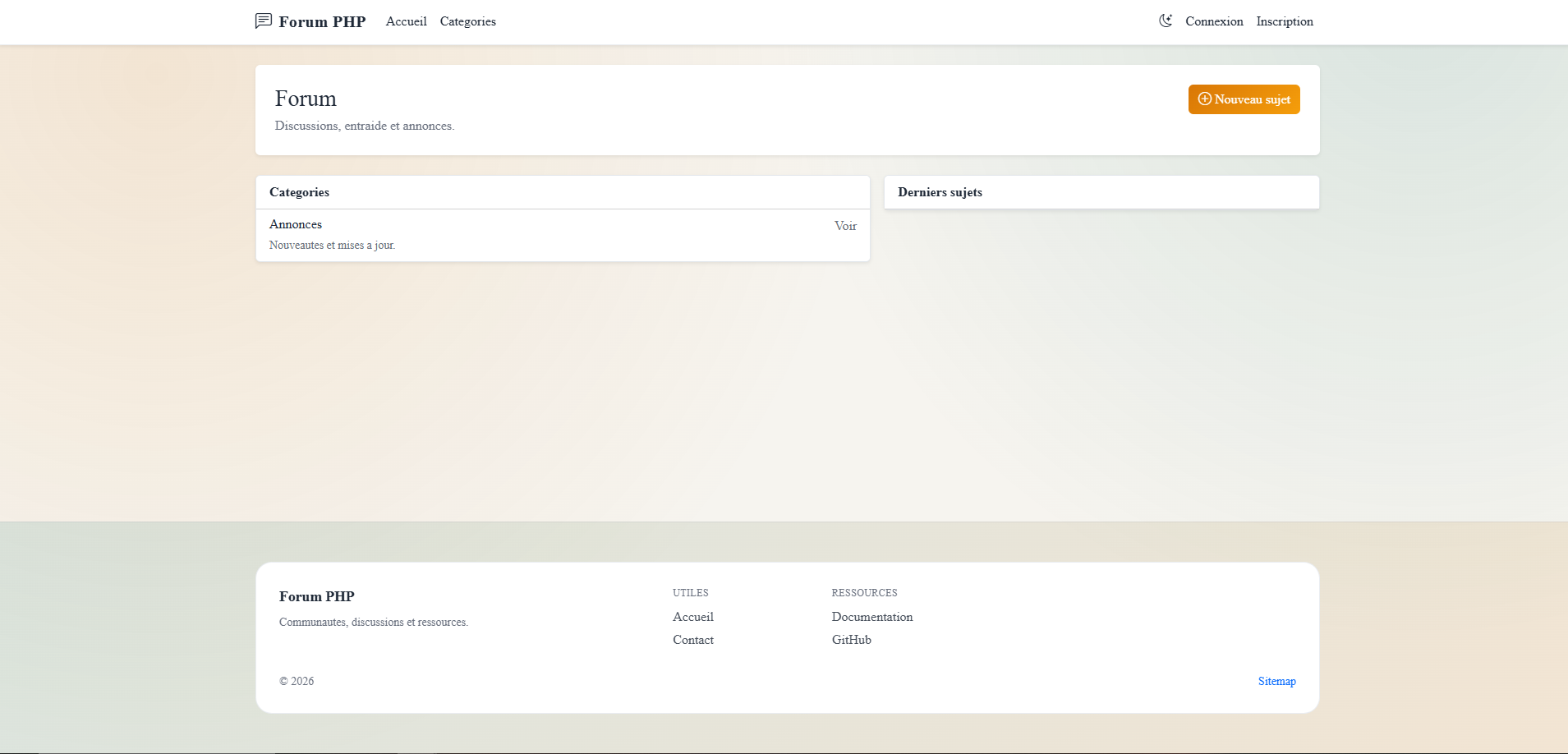Open the Connexion link
1568x754 pixels.
tap(1213, 21)
